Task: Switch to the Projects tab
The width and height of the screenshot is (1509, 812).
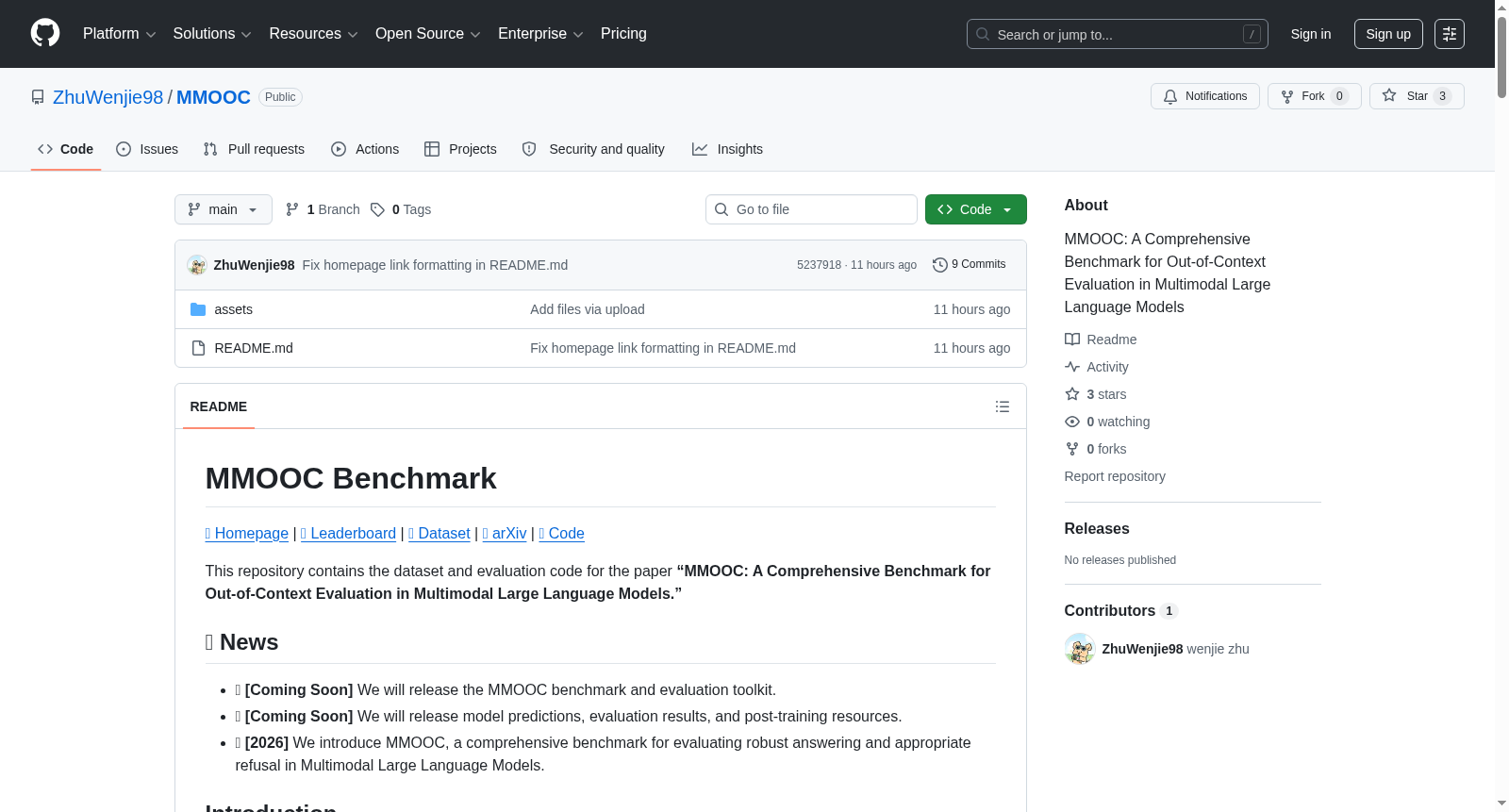Action: point(460,149)
